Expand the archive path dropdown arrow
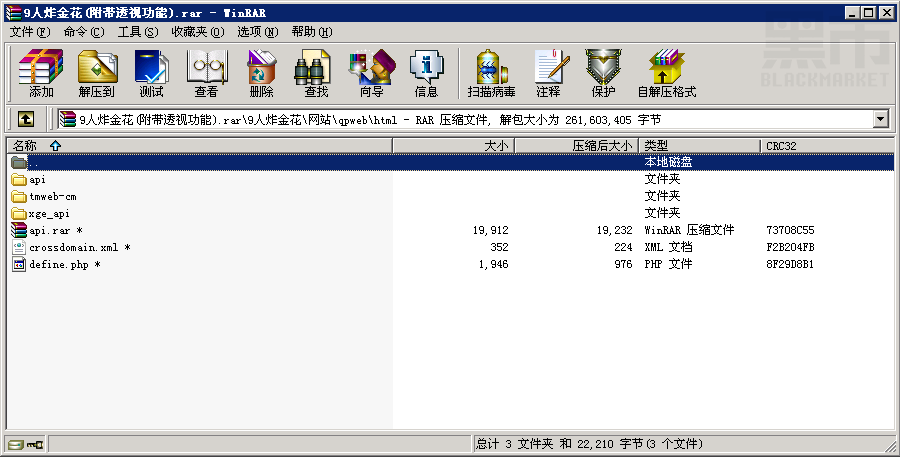 pos(880,119)
